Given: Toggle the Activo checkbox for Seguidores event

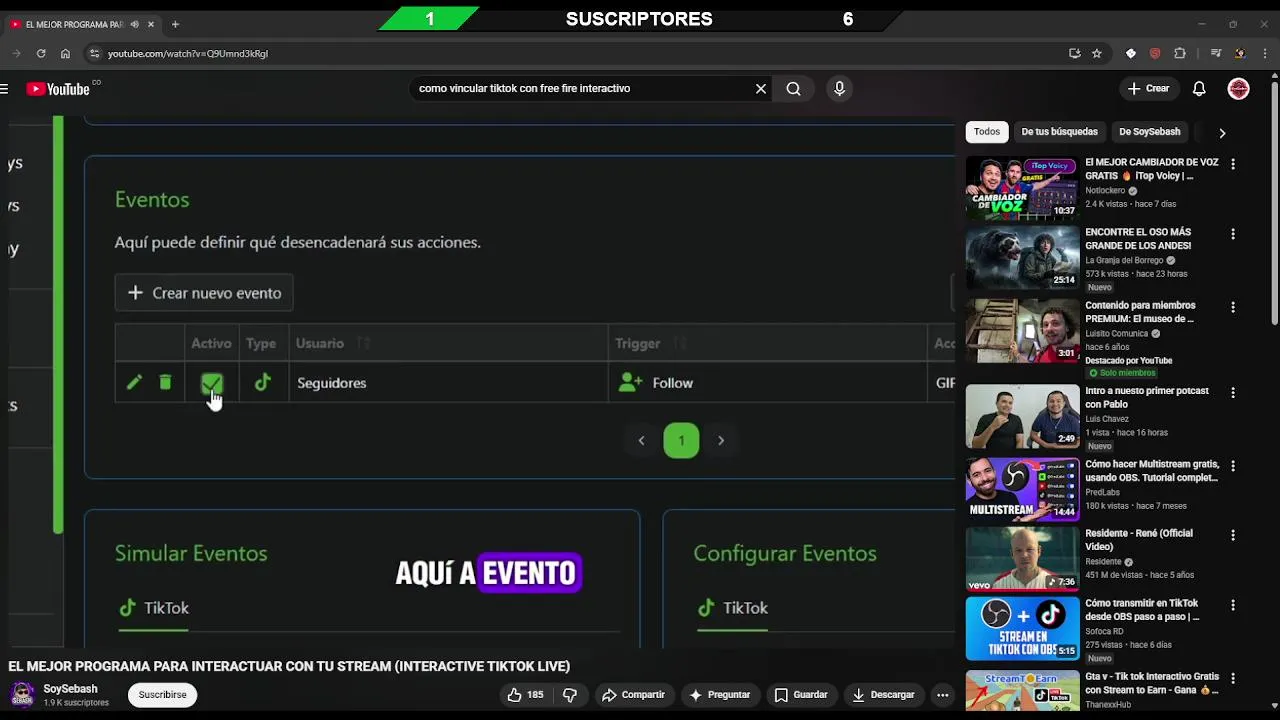Looking at the screenshot, I should [211, 383].
